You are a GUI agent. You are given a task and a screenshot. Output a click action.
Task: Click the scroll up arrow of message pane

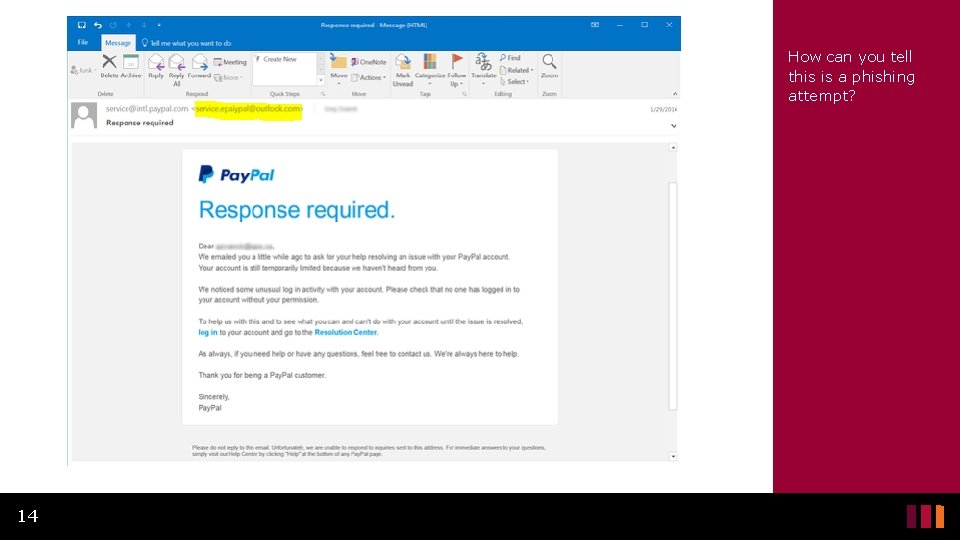pos(673,148)
